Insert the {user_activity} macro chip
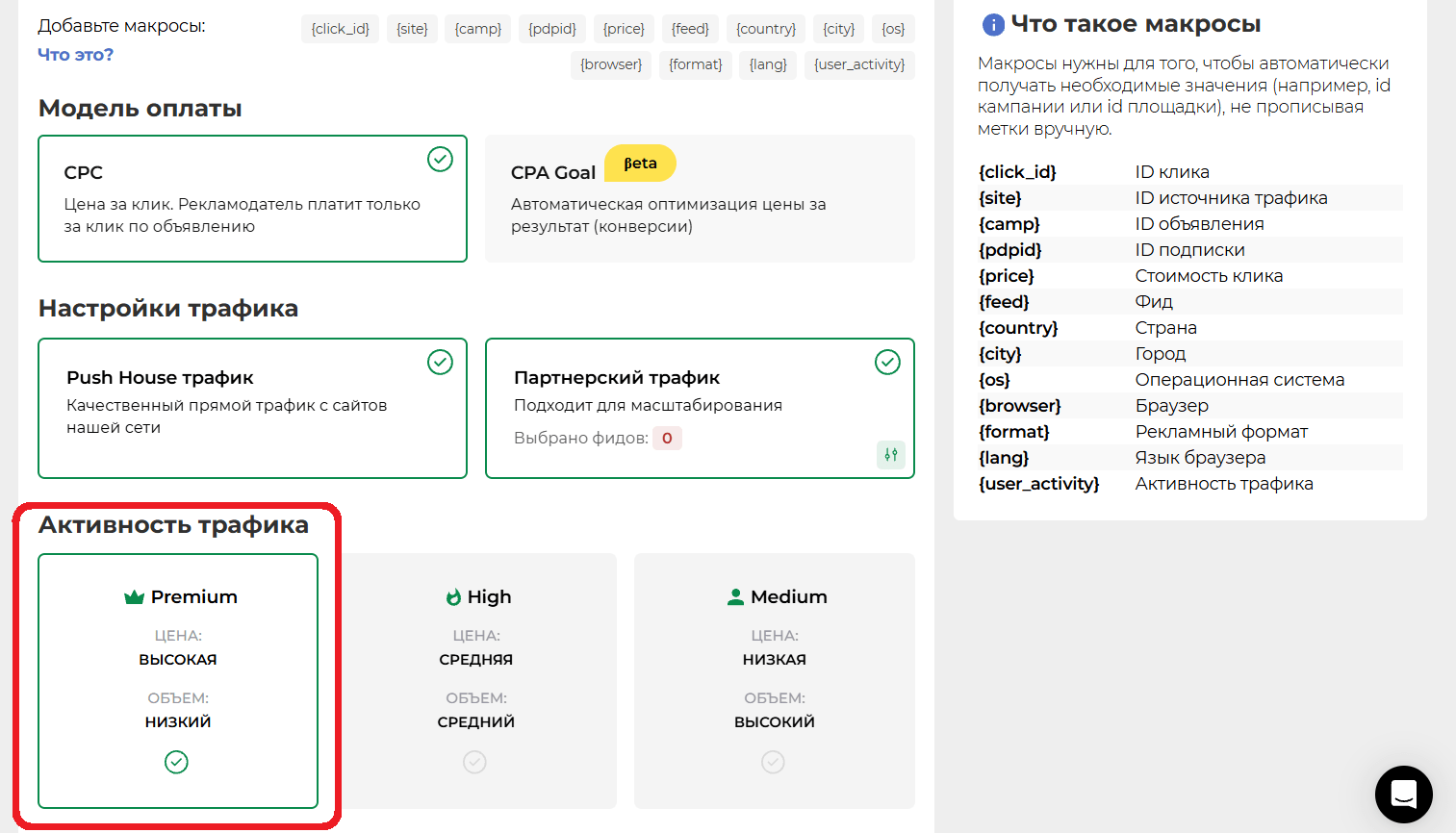The height and width of the screenshot is (833, 1456). [x=859, y=64]
